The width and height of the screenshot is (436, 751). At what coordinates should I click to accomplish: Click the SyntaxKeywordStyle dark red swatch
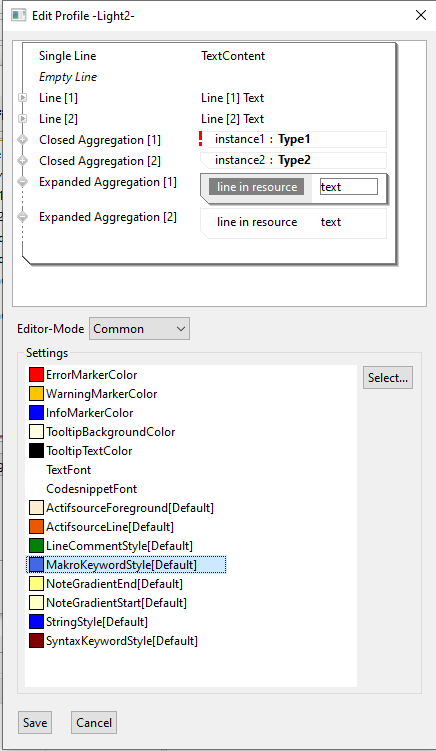coord(36,641)
